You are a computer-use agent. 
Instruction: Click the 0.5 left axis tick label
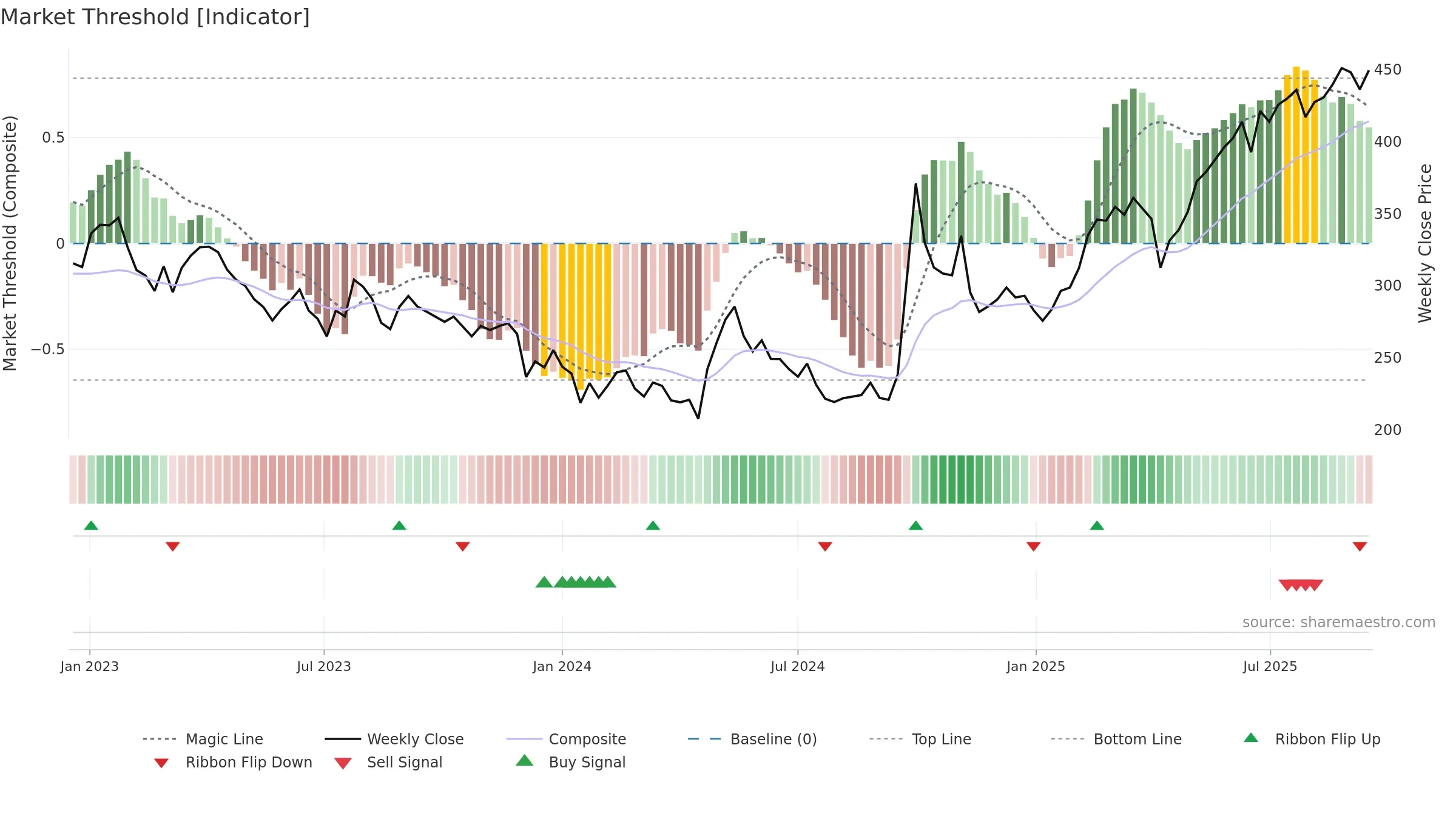(53, 138)
